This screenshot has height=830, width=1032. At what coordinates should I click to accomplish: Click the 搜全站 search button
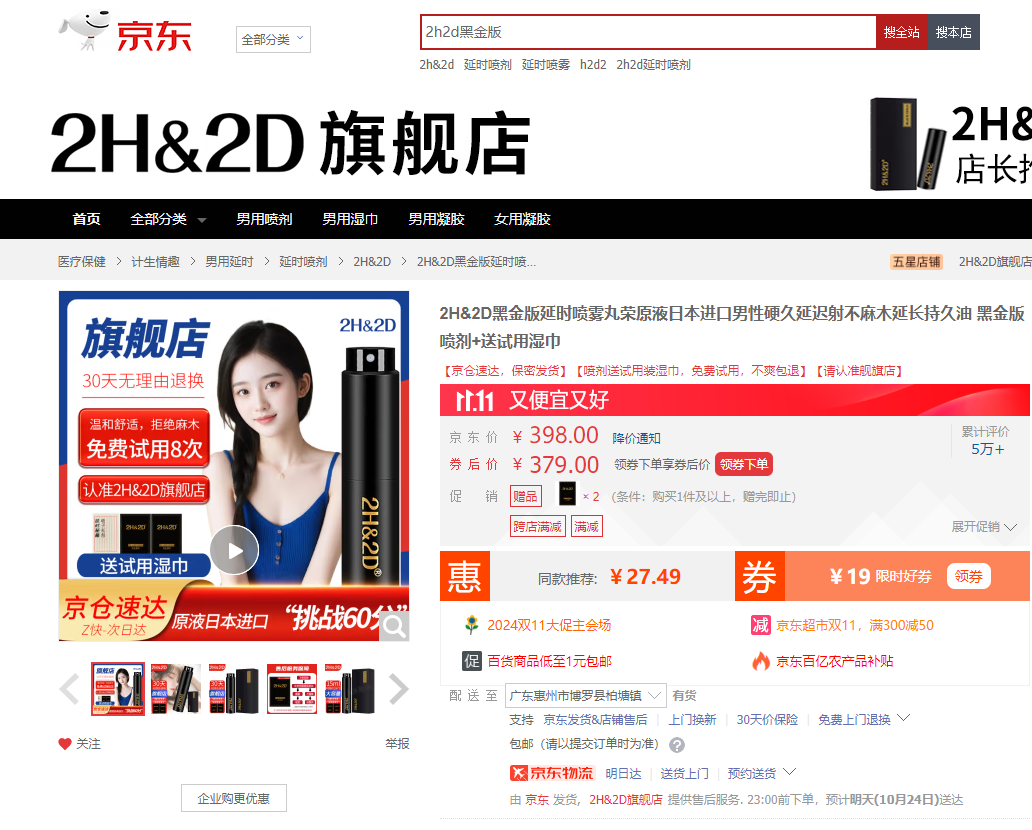(x=902, y=32)
